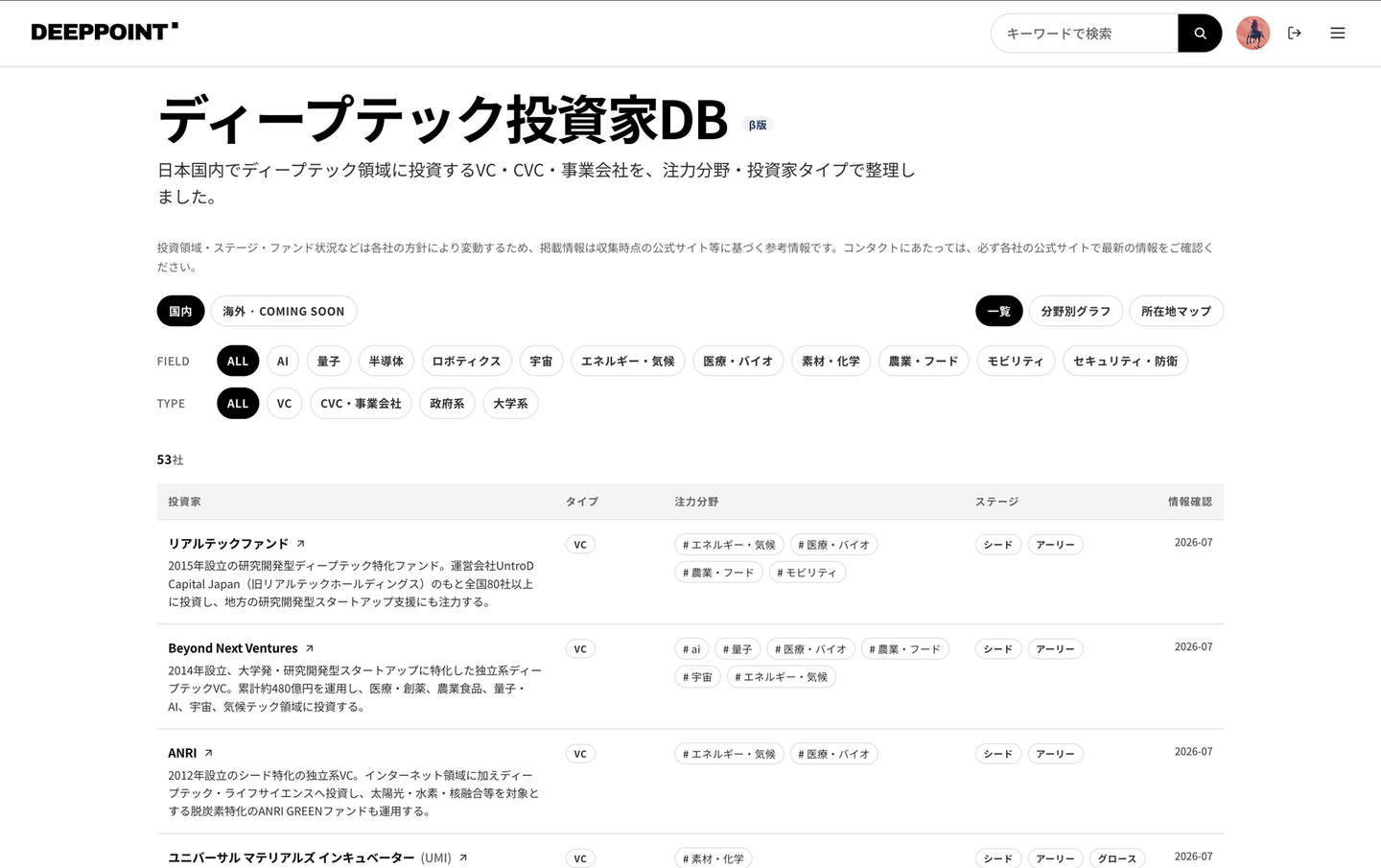Screen dimensions: 1381x868
Task: Select the ALL filter in TYPE row
Action: point(238,403)
